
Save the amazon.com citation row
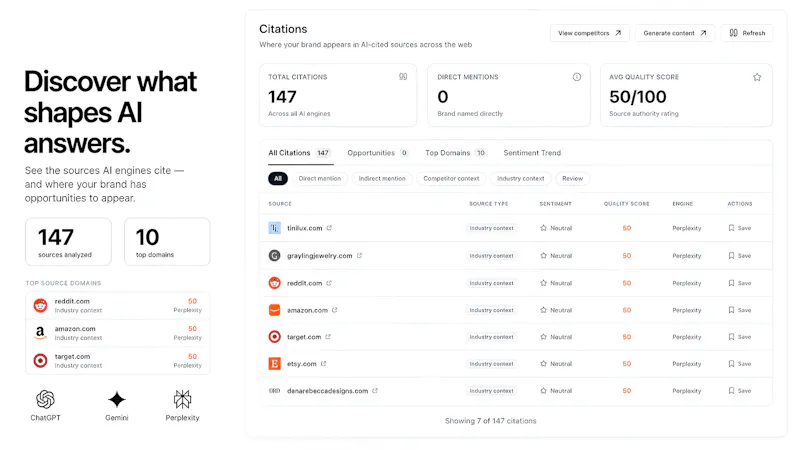740,310
